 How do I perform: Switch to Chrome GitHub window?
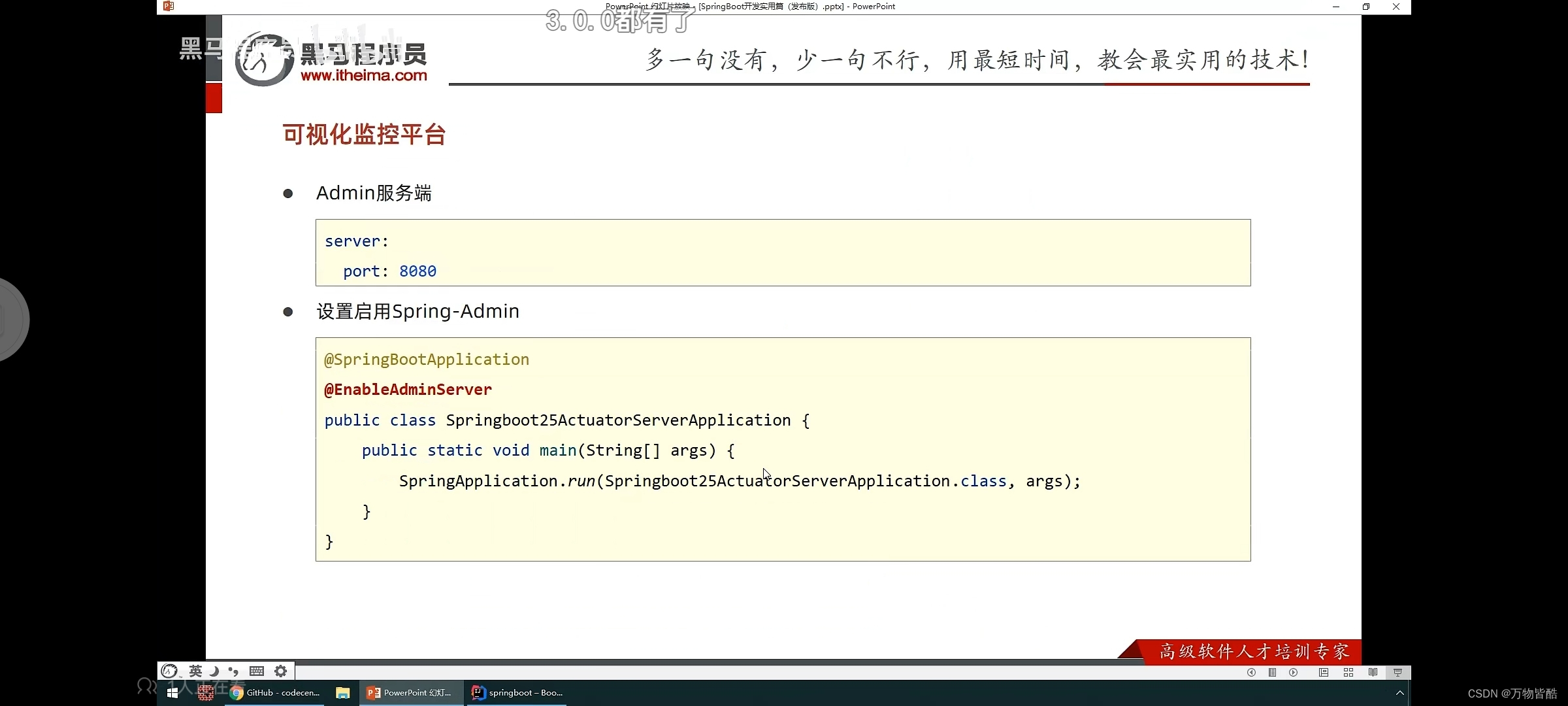coord(275,692)
